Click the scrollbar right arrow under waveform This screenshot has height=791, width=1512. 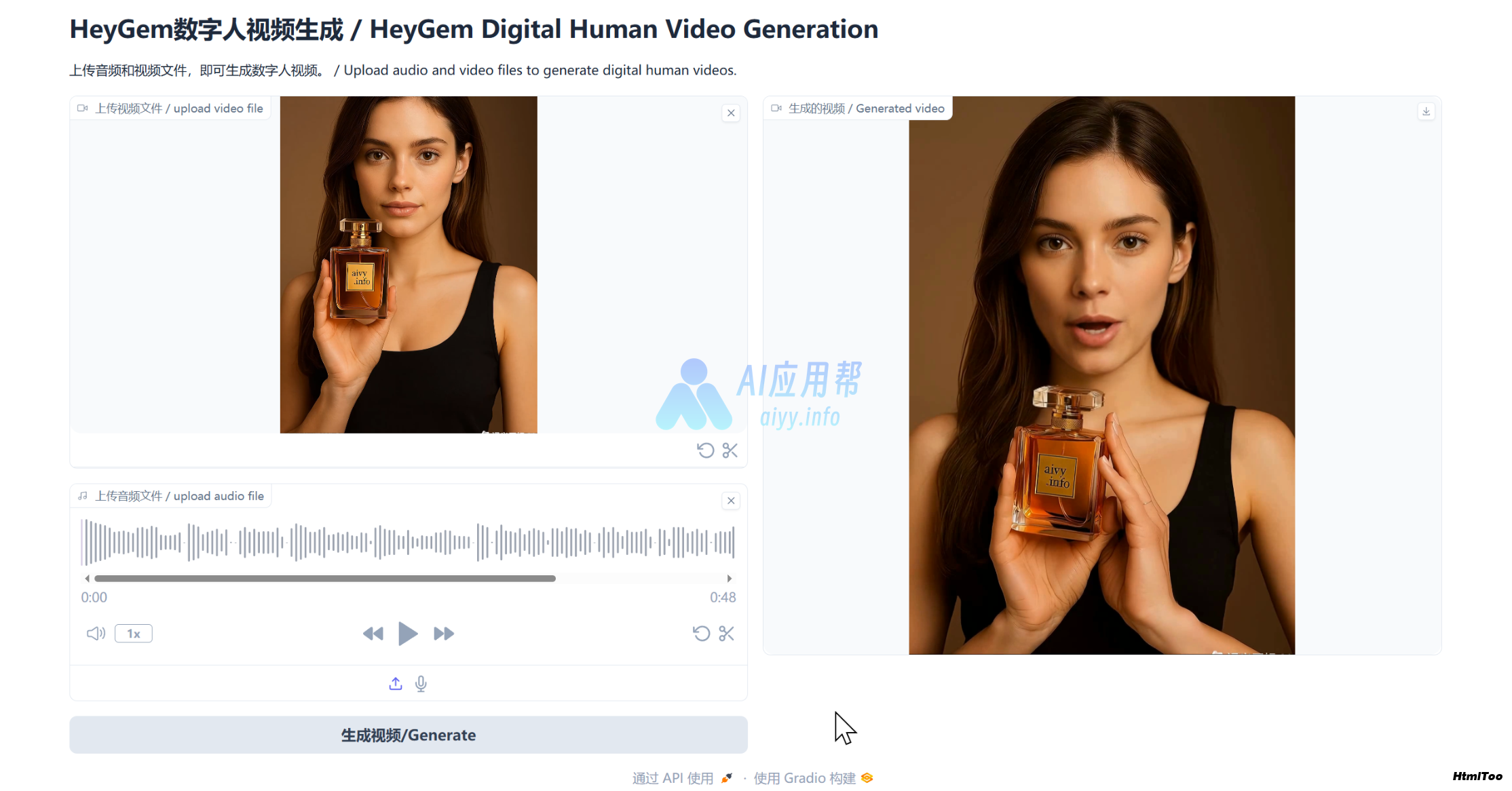pyautogui.click(x=730, y=579)
